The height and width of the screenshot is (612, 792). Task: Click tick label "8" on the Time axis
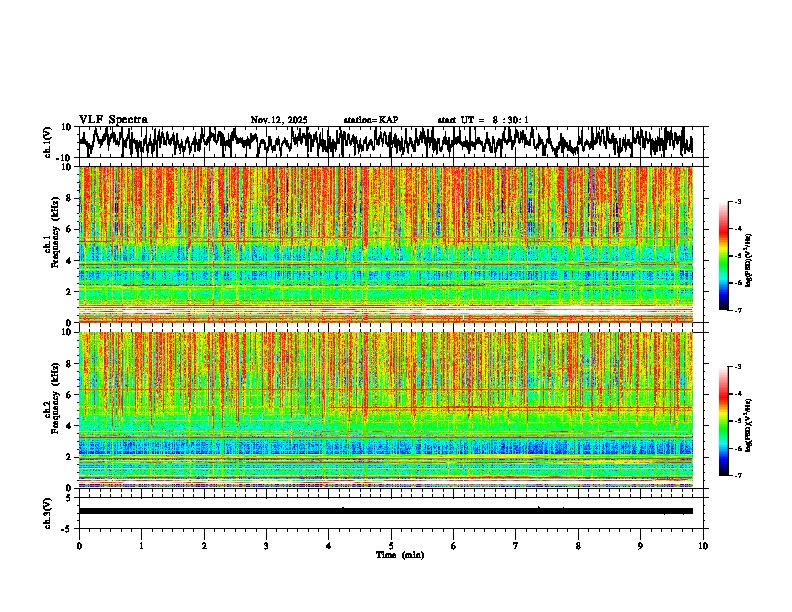pyautogui.click(x=578, y=546)
